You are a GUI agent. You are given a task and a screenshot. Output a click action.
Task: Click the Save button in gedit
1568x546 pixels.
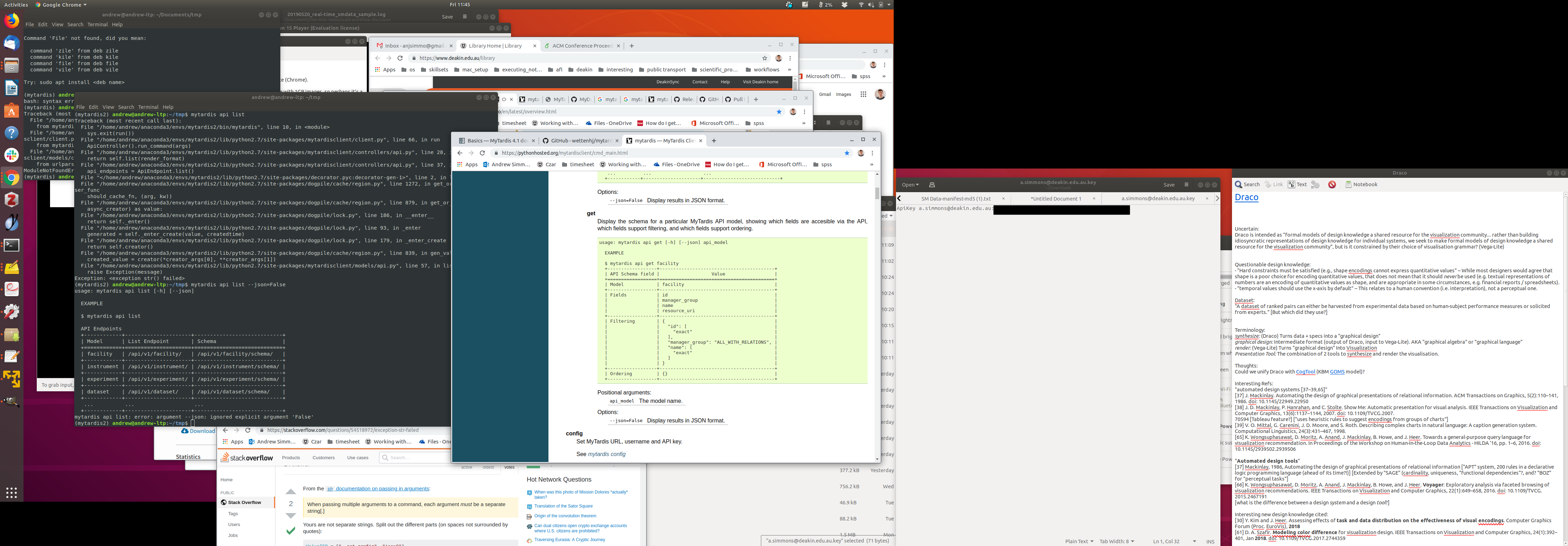pyautogui.click(x=1169, y=184)
